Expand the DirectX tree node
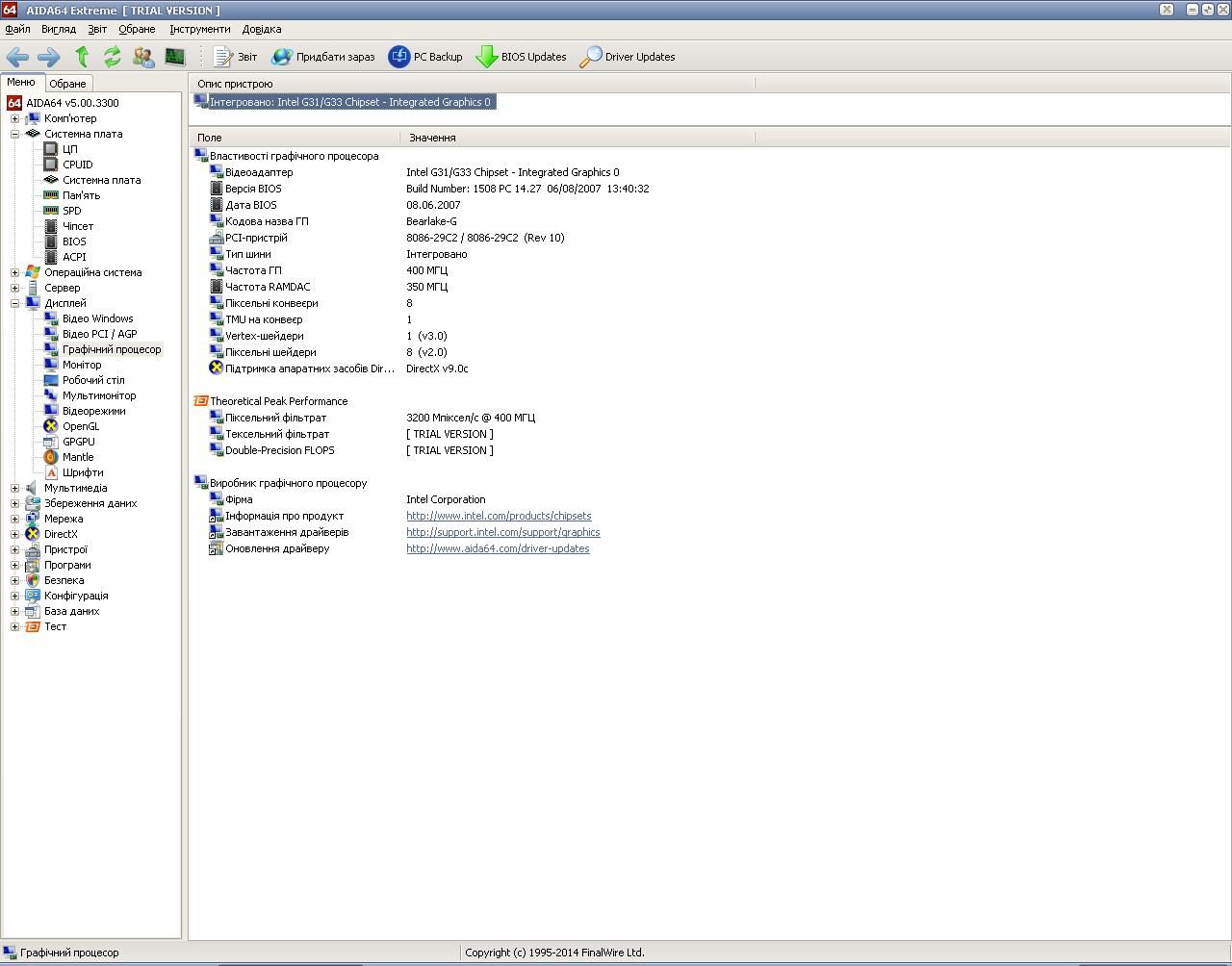This screenshot has height=966, width=1232. pos(14,534)
